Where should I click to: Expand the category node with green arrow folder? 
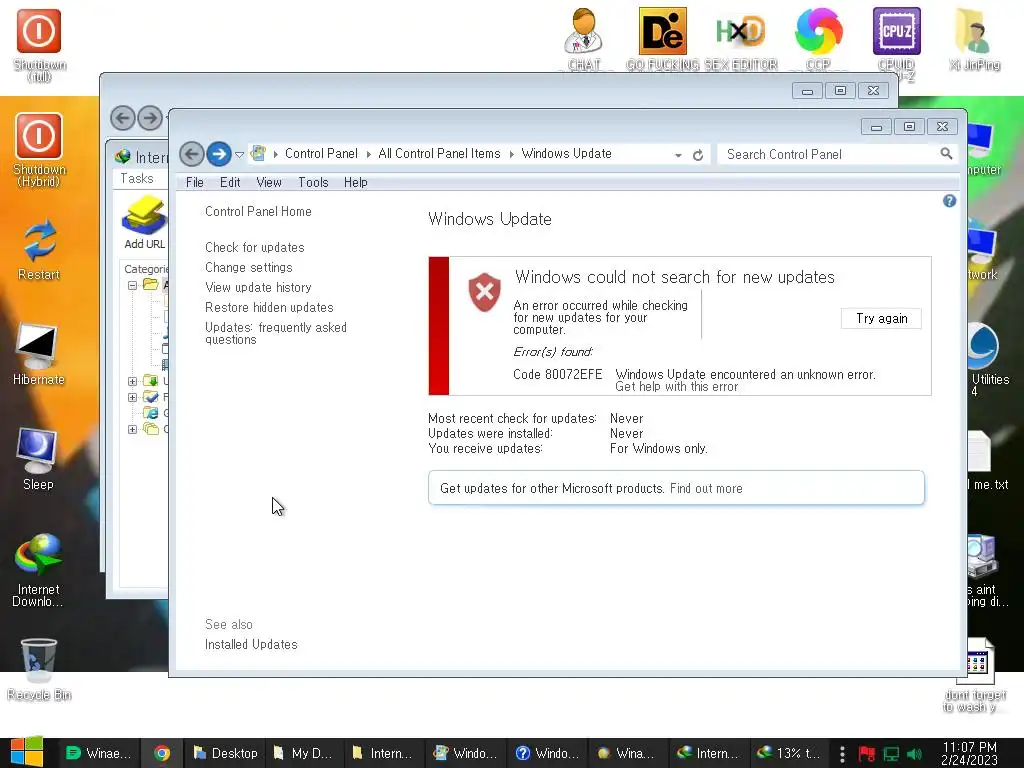pyautogui.click(x=132, y=381)
